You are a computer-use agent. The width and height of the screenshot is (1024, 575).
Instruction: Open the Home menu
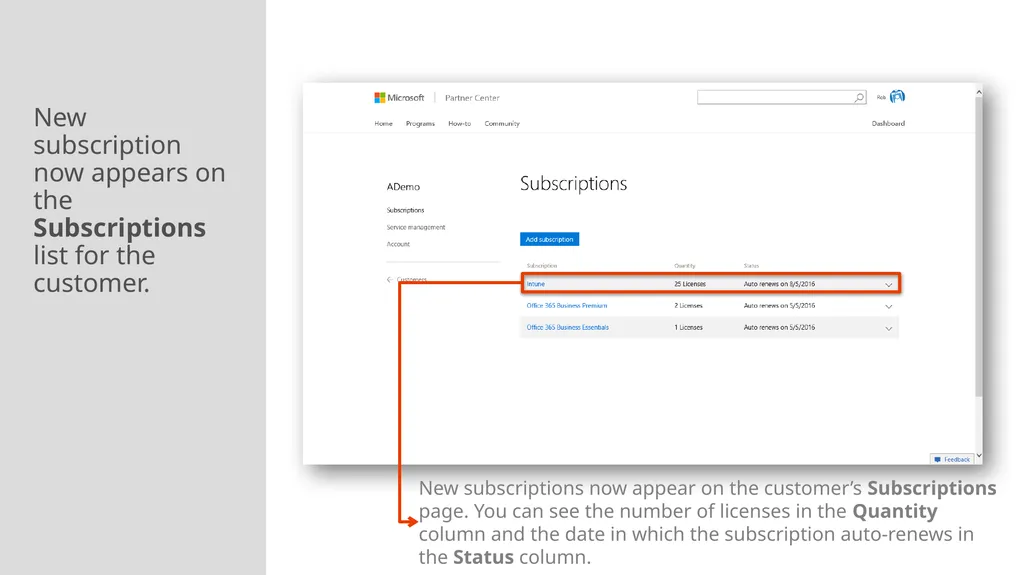383,123
